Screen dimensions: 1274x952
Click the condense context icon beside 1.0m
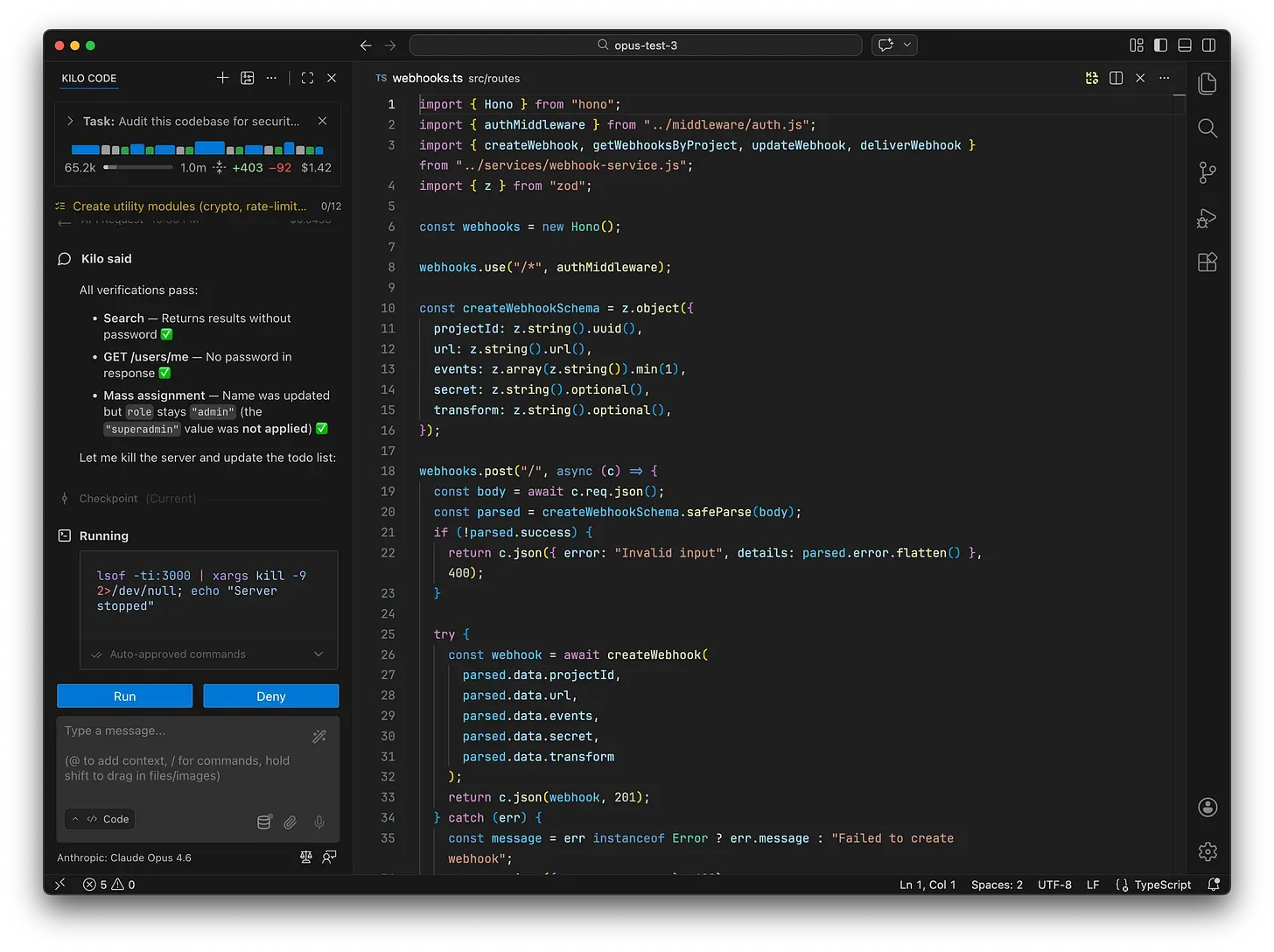point(220,168)
